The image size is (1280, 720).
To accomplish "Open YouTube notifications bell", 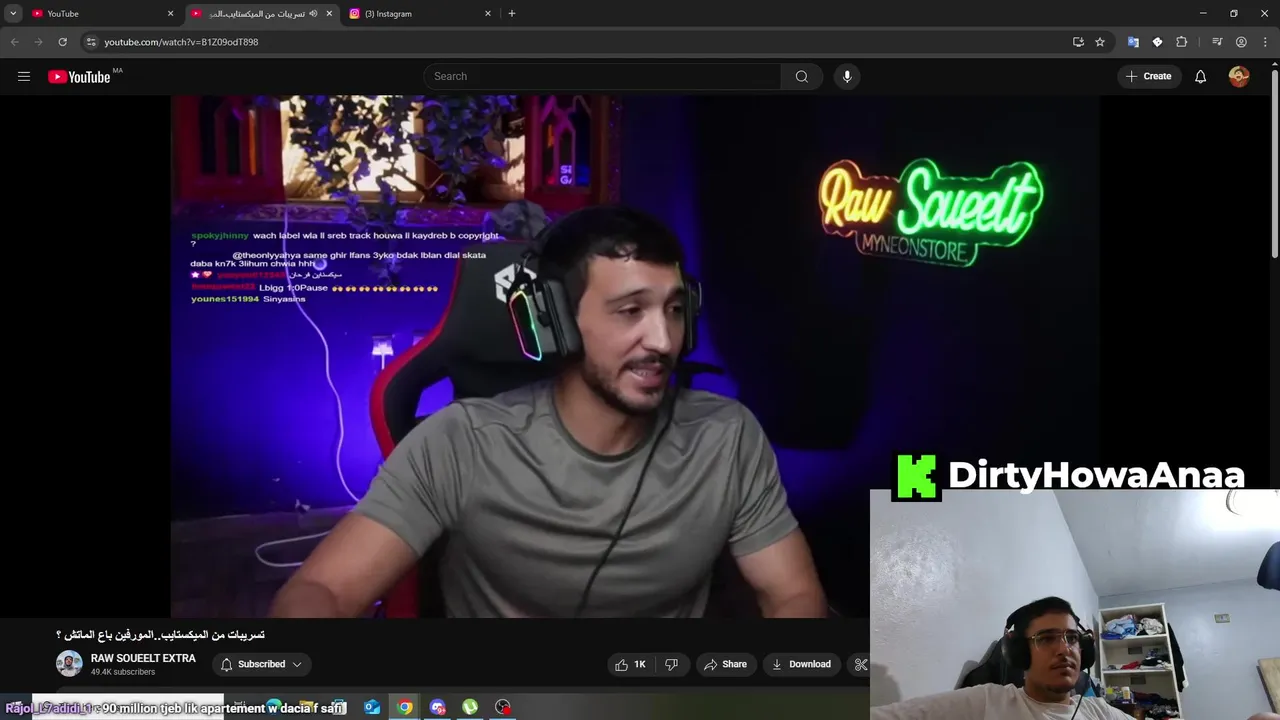I will click(x=1200, y=76).
